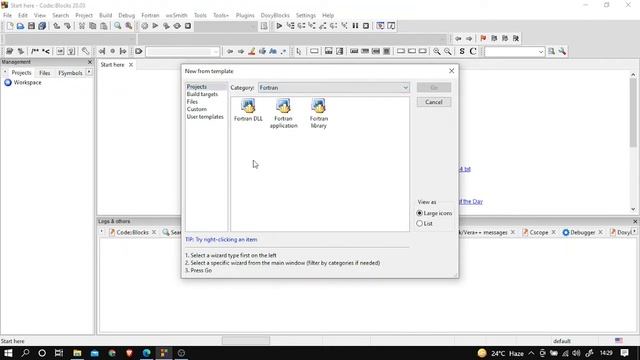Open the Category dropdown showing Fortran
The height and width of the screenshot is (360, 640).
[x=333, y=88]
